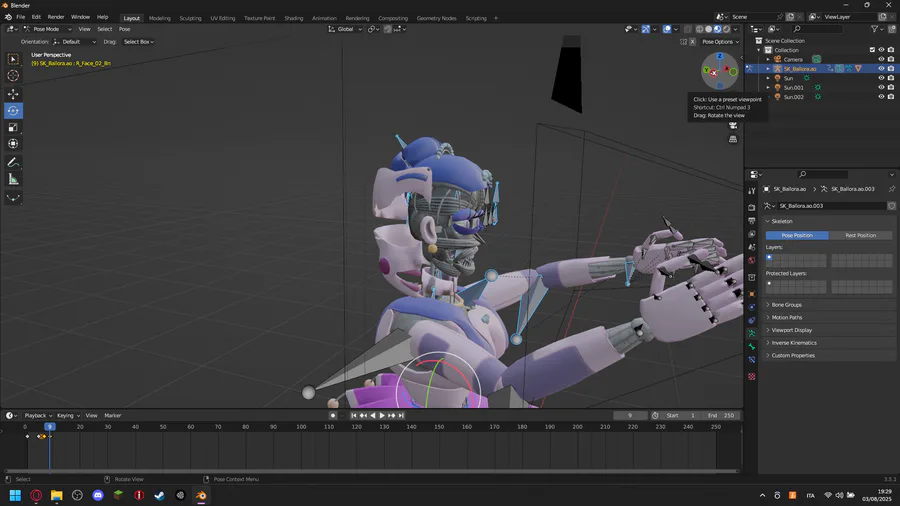Toggle perspective orthographic view grid icon

pyautogui.click(x=733, y=139)
